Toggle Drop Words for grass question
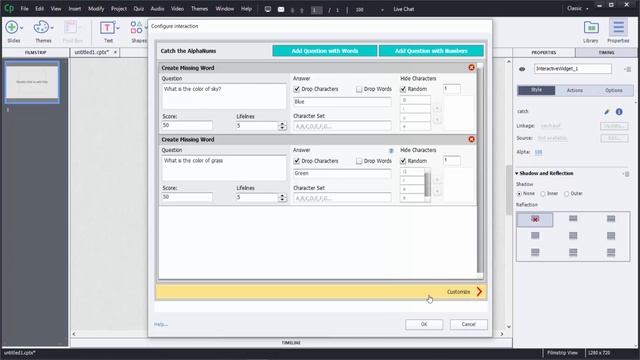This screenshot has height=360, width=640. [x=359, y=161]
